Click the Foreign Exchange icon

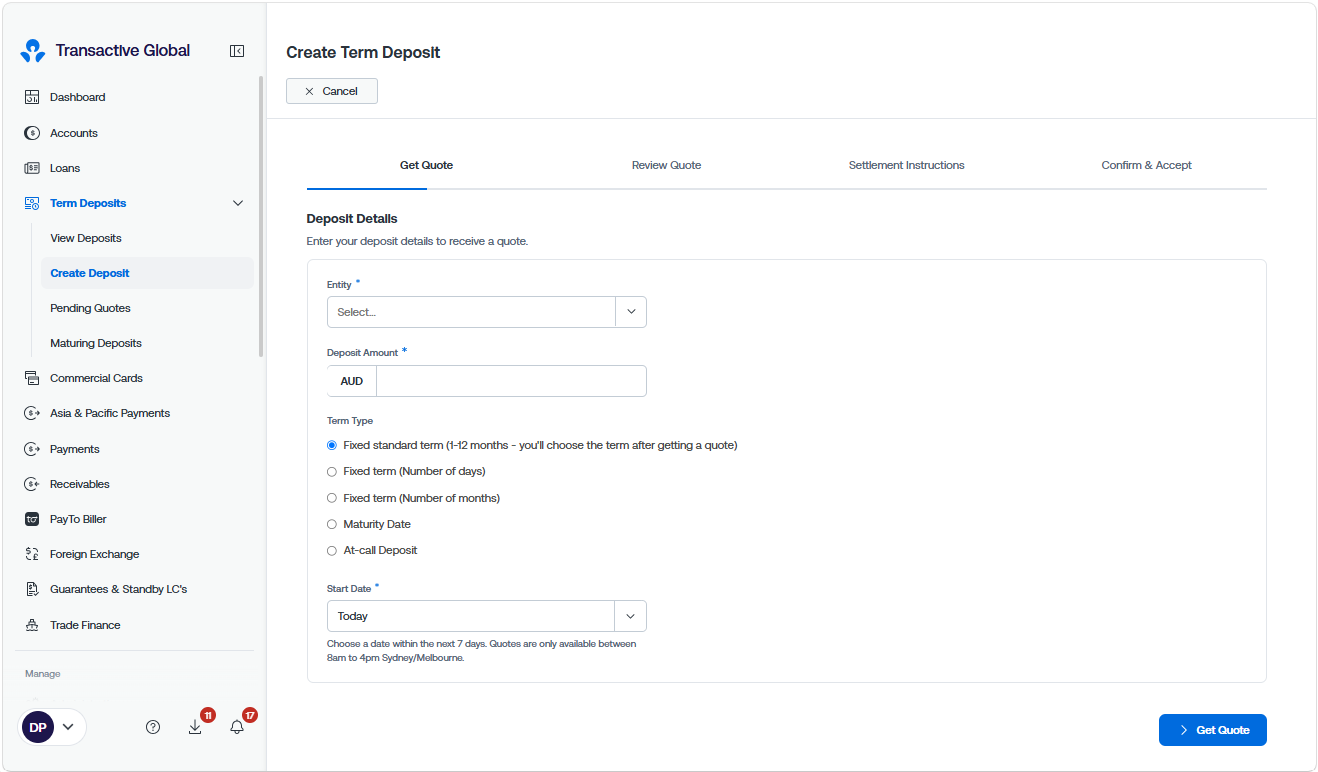(x=31, y=554)
